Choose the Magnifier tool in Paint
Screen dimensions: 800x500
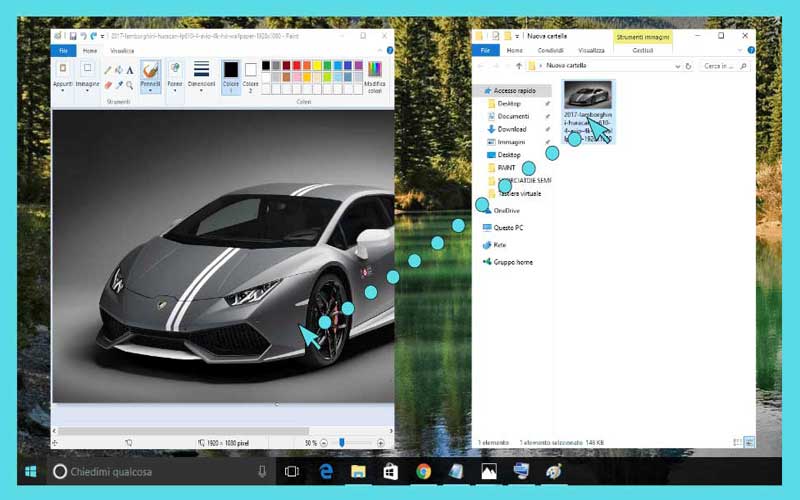click(x=130, y=85)
